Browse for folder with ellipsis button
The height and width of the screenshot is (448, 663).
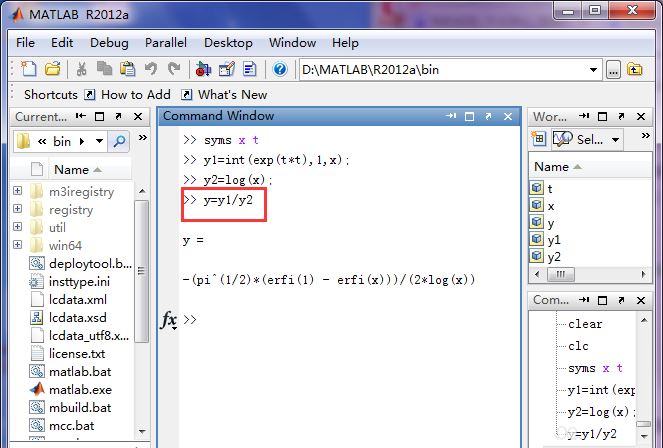point(613,70)
